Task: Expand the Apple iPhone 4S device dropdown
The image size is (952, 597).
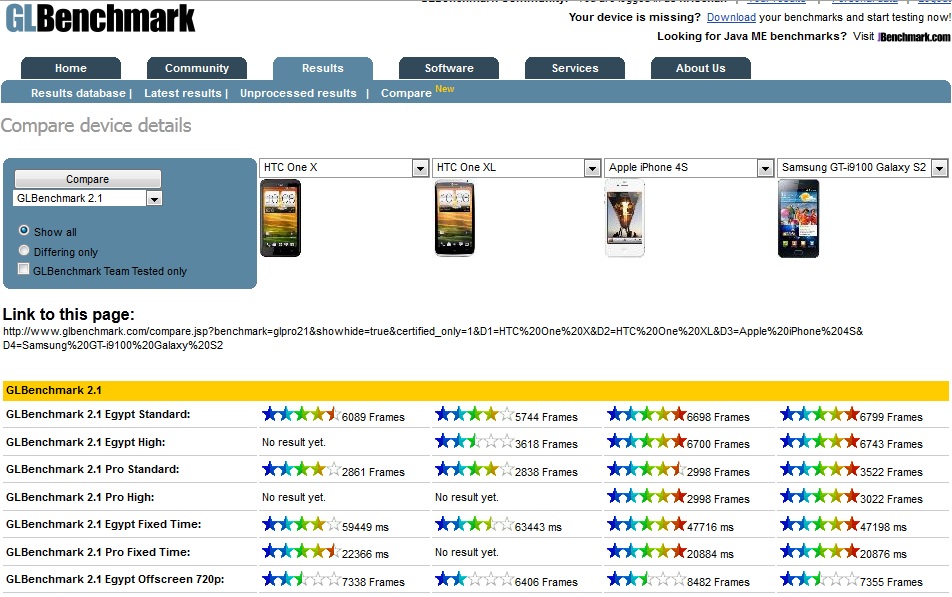Action: [x=765, y=168]
